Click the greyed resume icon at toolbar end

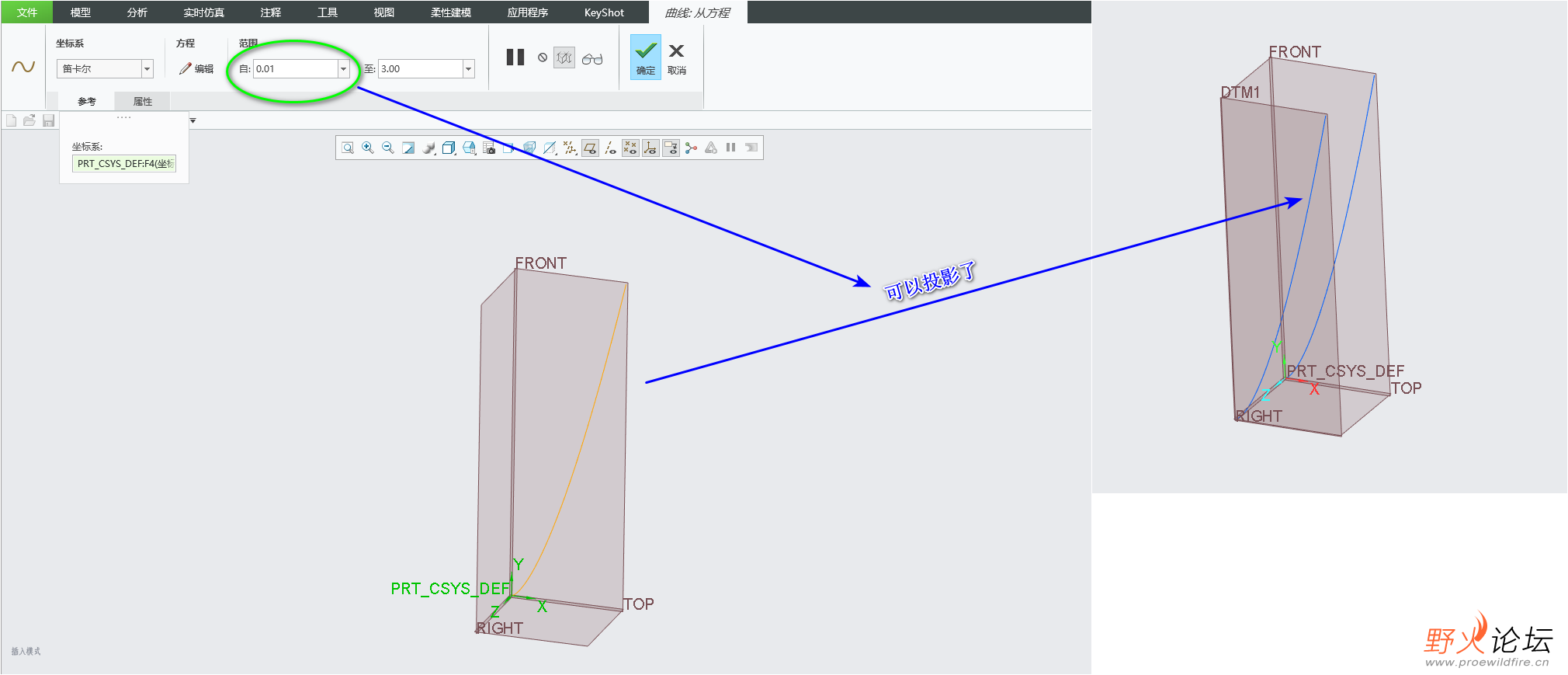pyautogui.click(x=751, y=148)
